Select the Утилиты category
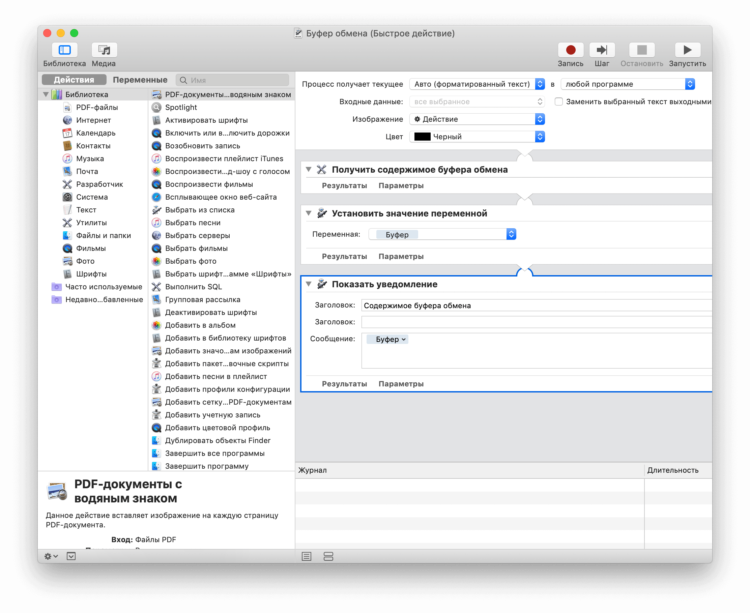750x613 pixels. coord(91,223)
